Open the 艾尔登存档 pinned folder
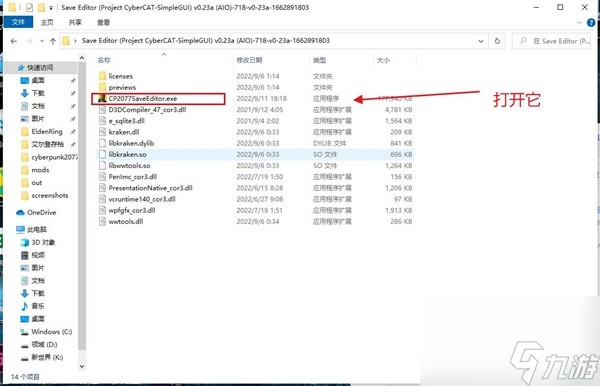 click(47, 144)
